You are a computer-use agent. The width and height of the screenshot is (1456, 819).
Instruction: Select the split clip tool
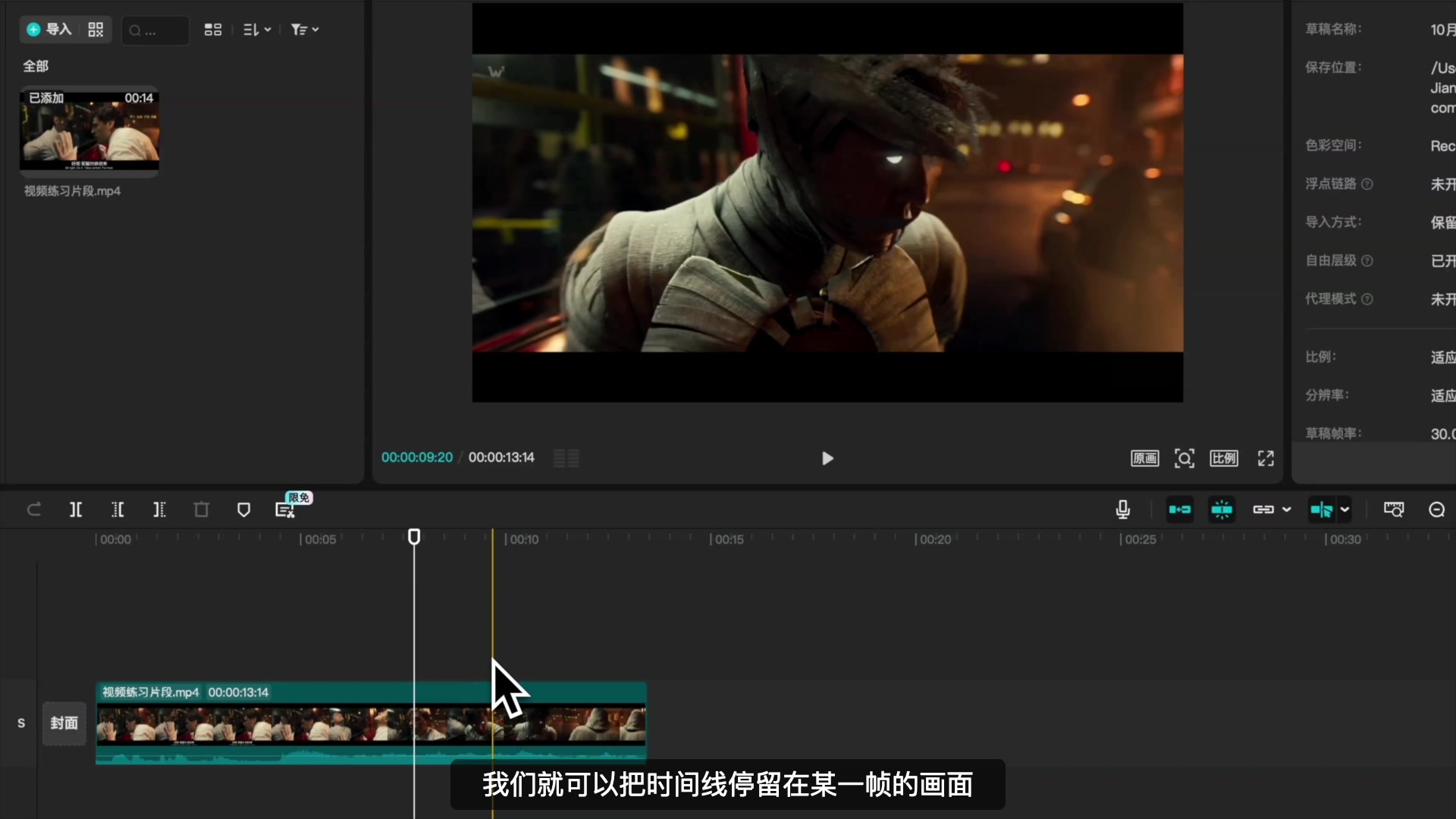(76, 510)
